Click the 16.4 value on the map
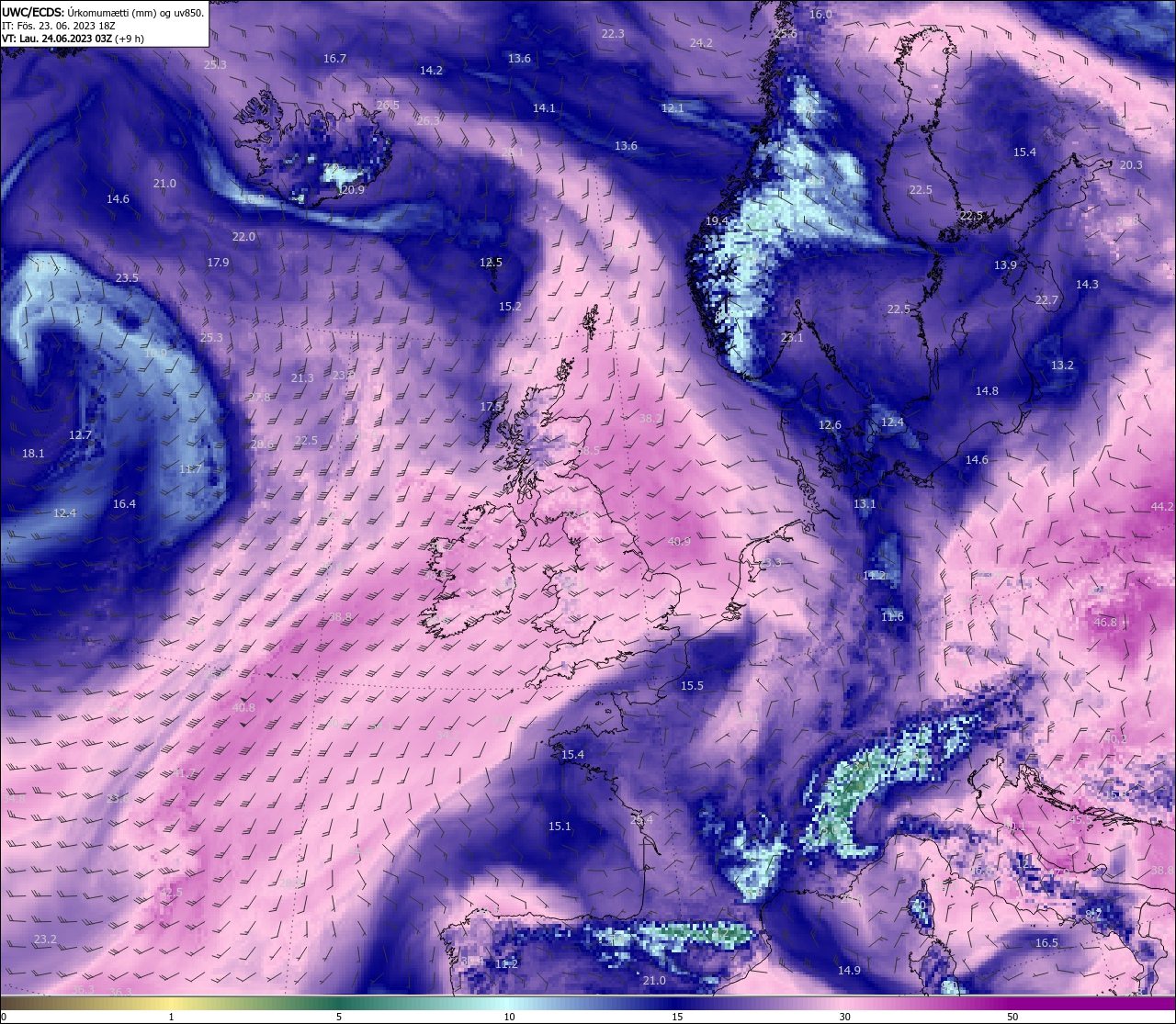This screenshot has height=1024, width=1176. pos(124,504)
